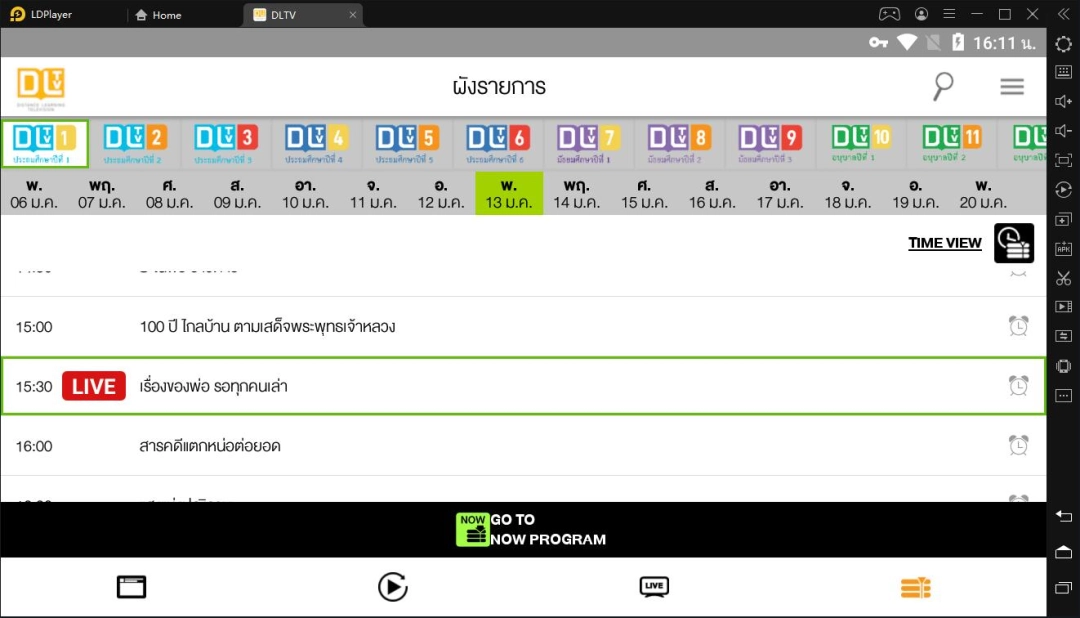Screen dimensions: 1080x618
Task: Open the DLTV hamburger menu
Action: point(1012,87)
